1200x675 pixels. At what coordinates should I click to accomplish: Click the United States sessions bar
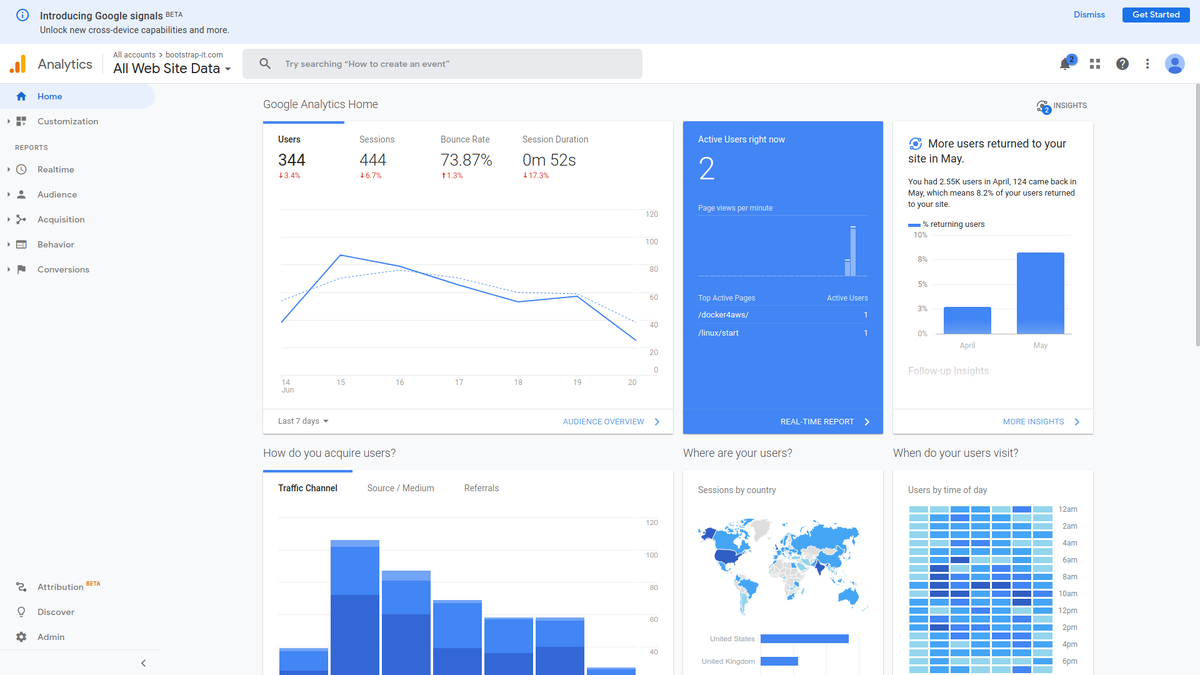[804, 639]
